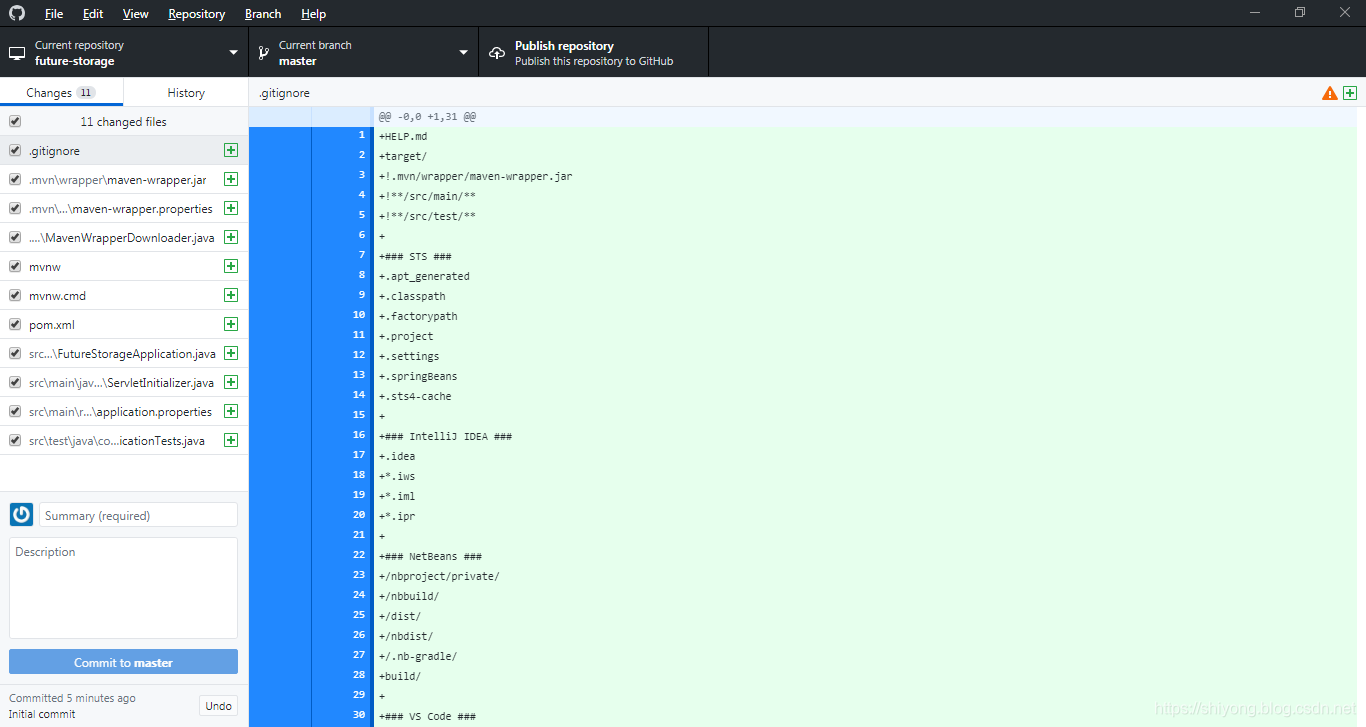Open the Repository menu
Screen dimensions: 1366x727
(x=196, y=13)
